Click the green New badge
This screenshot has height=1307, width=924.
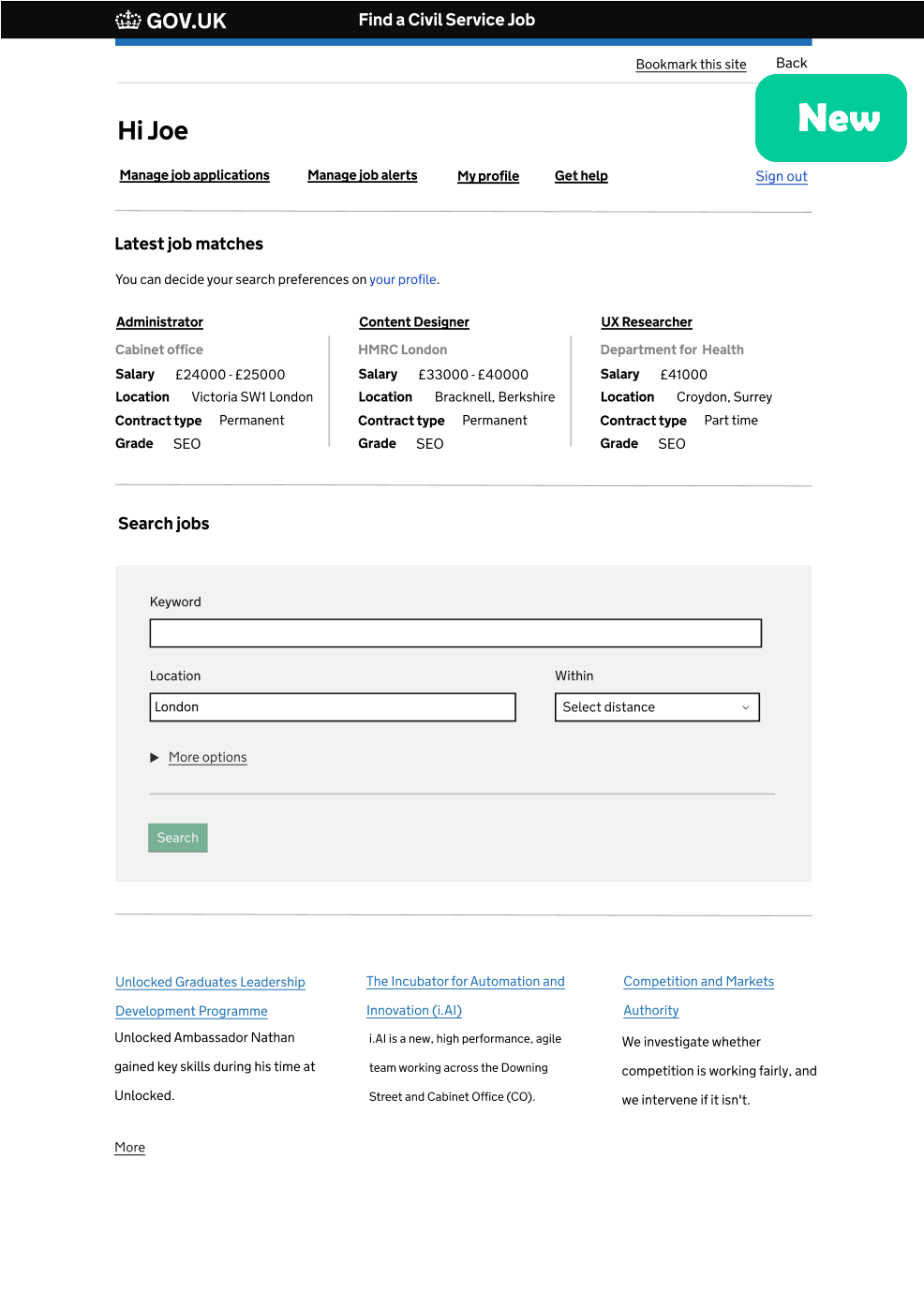coord(830,118)
